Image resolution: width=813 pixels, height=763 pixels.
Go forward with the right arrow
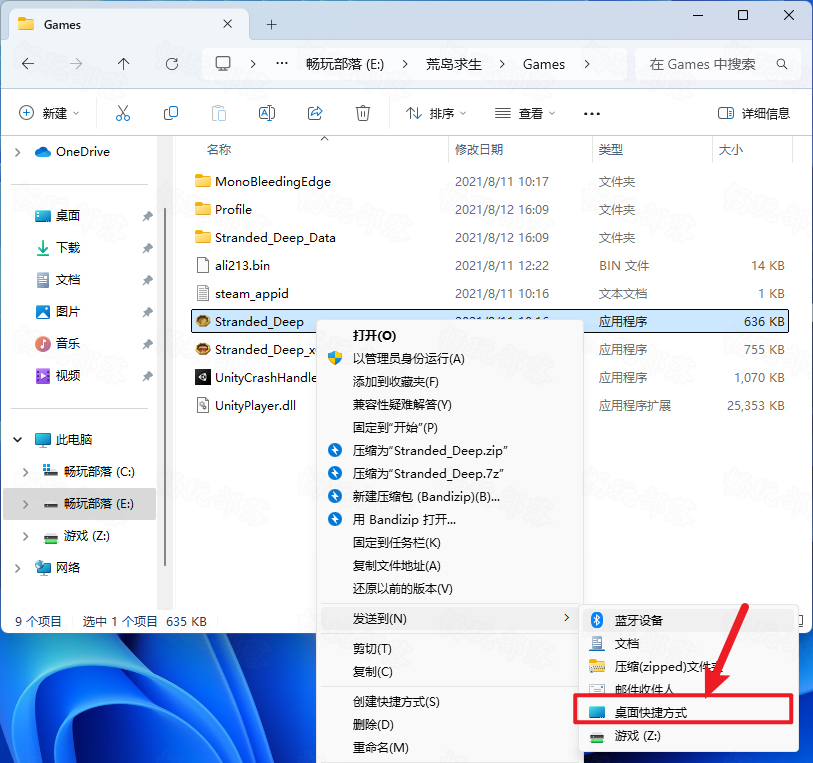(x=76, y=64)
